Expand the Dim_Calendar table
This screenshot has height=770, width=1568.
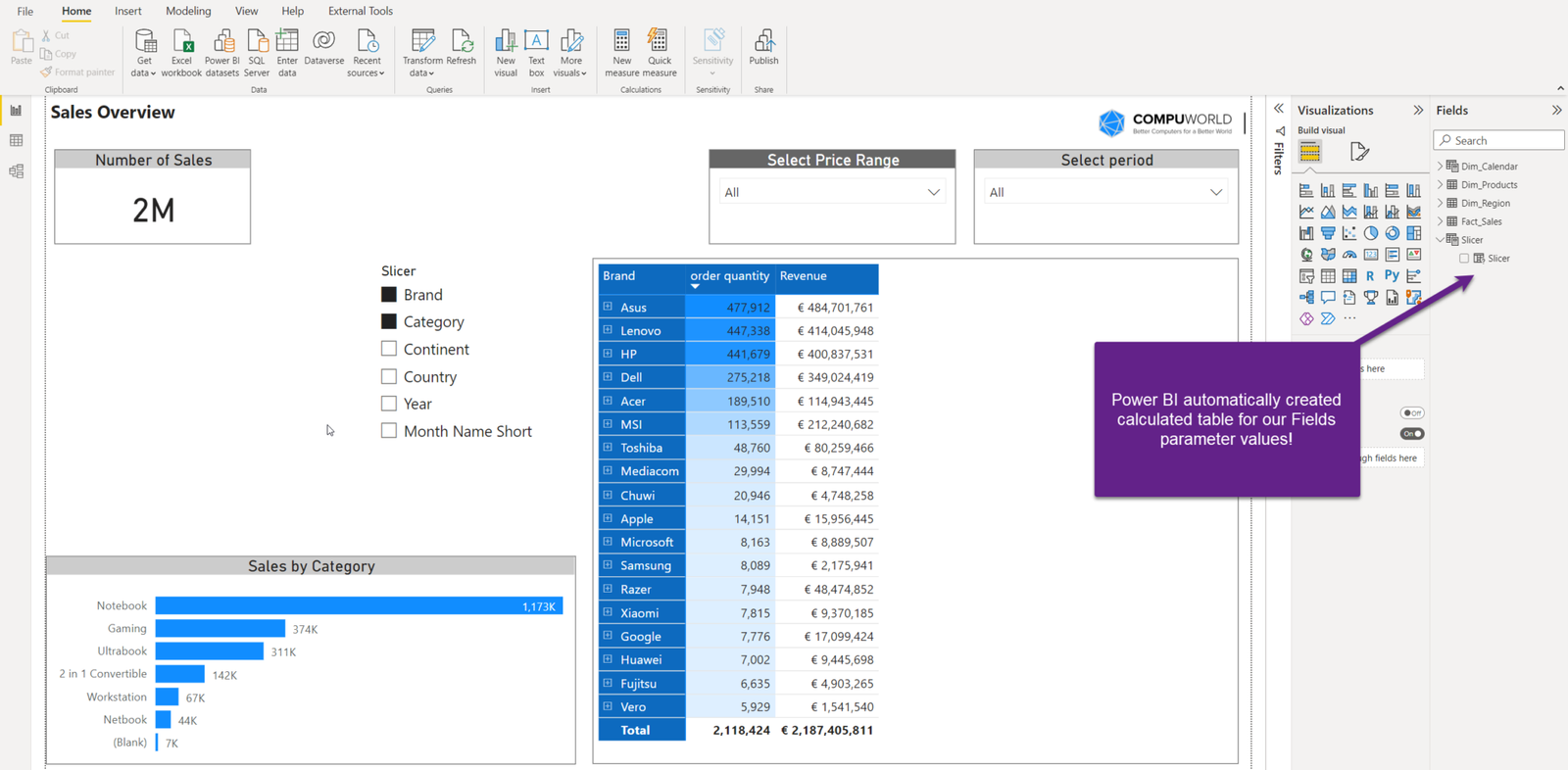pyautogui.click(x=1440, y=167)
